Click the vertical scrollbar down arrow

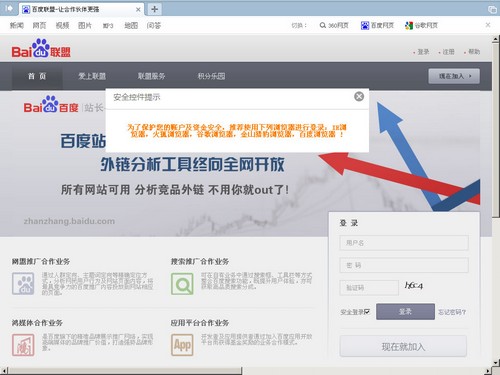(496, 362)
